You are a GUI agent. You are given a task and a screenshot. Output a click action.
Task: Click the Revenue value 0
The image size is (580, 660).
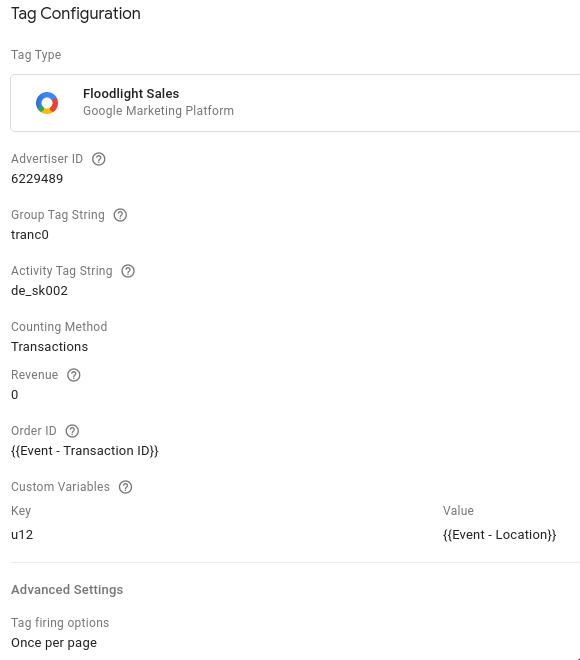pyautogui.click(x=15, y=395)
